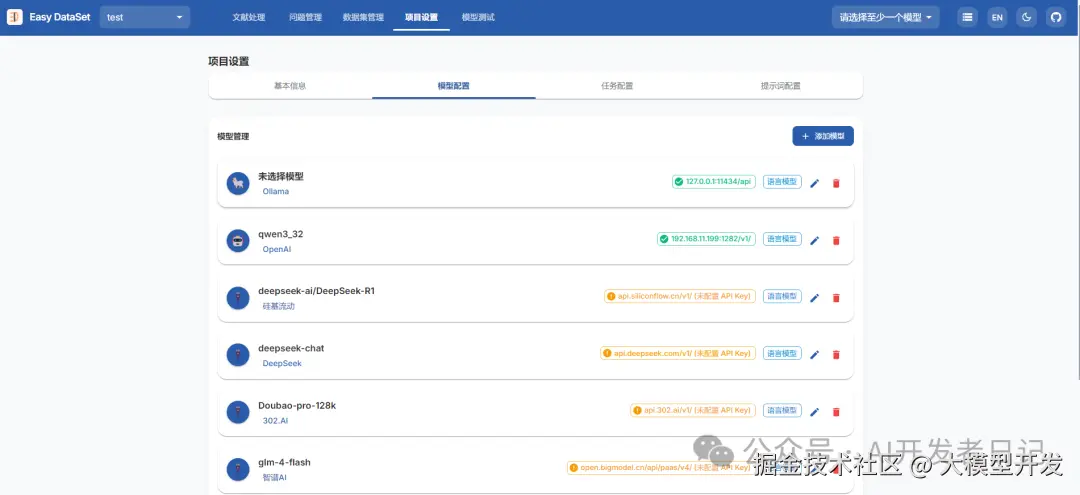Click the qwen3_32 model avatar icon

(238, 240)
